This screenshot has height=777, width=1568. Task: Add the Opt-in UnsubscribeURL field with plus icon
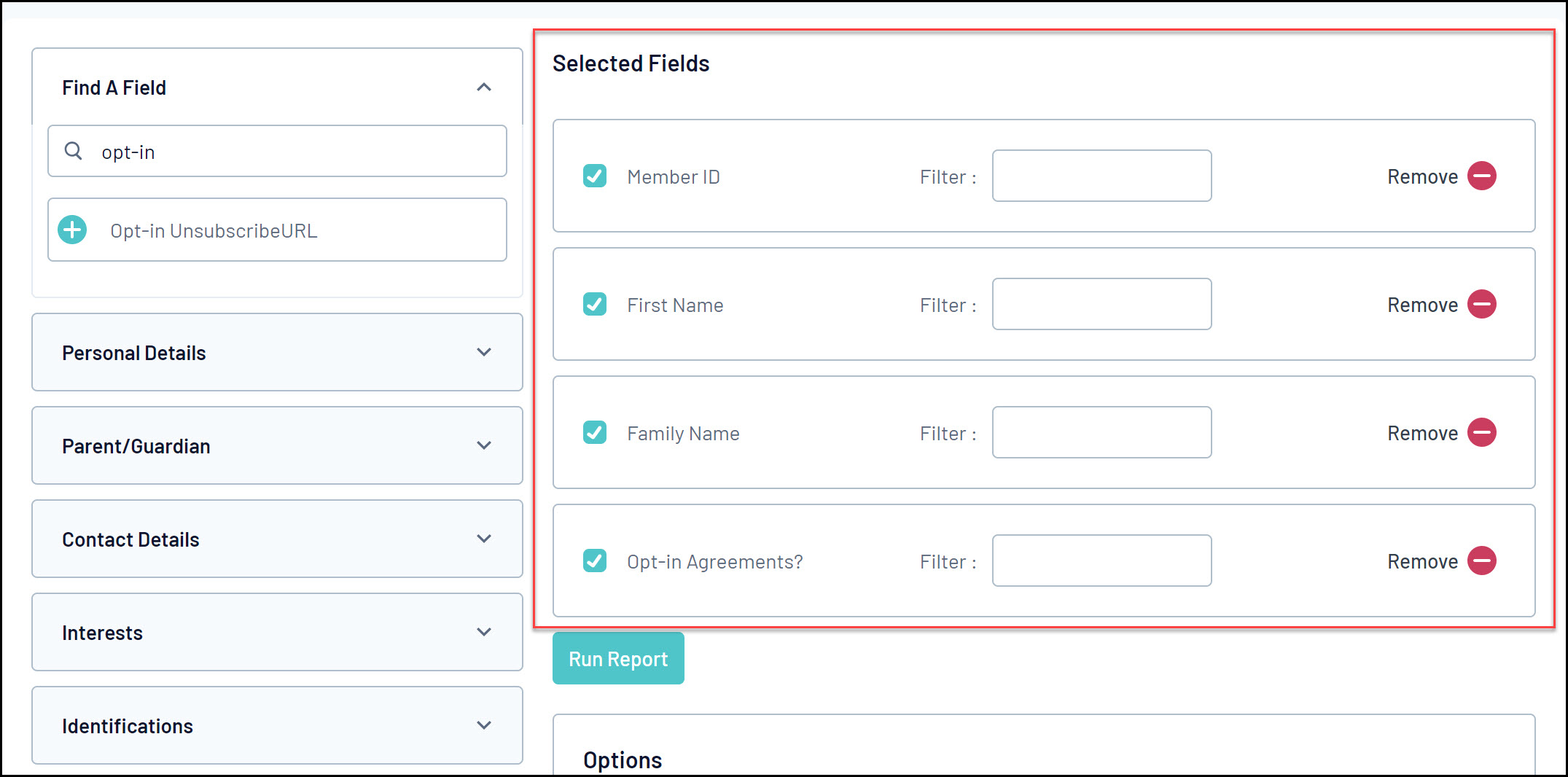click(73, 230)
